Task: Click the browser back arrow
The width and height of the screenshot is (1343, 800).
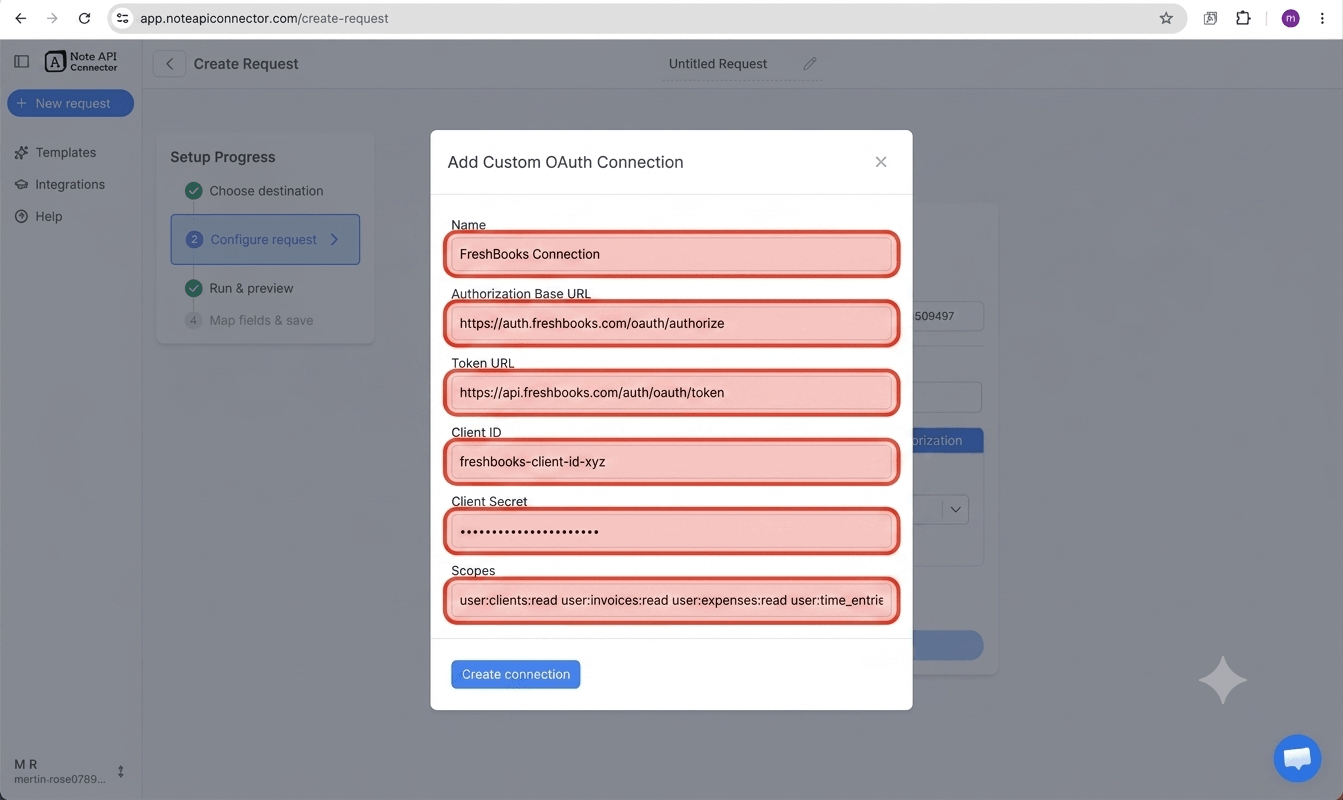Action: point(21,18)
